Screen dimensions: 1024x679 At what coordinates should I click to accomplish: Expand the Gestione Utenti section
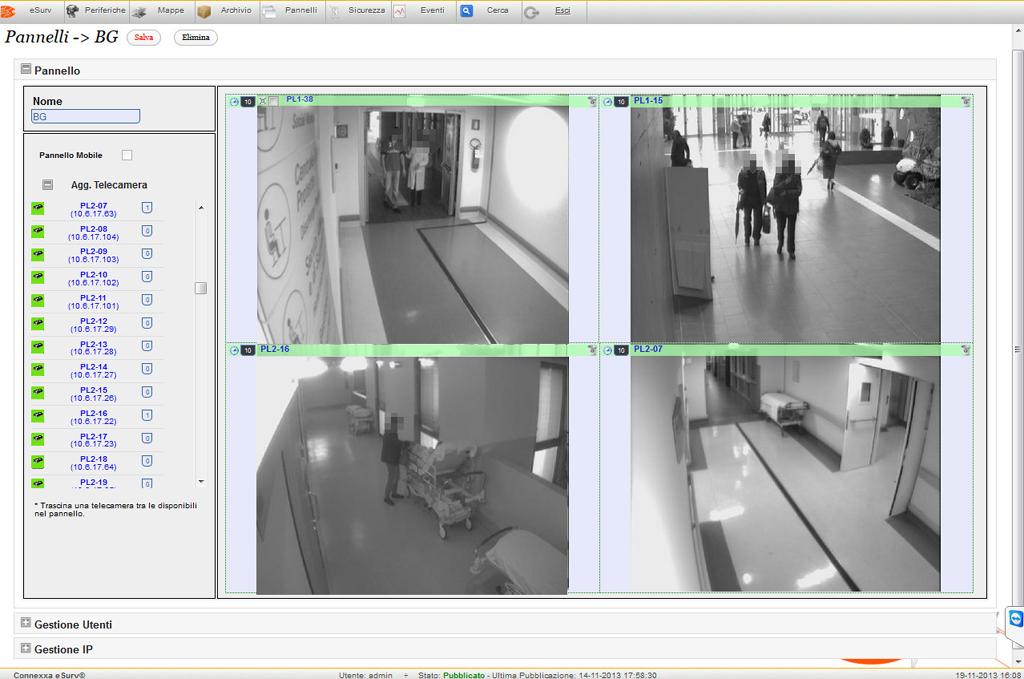[26, 623]
